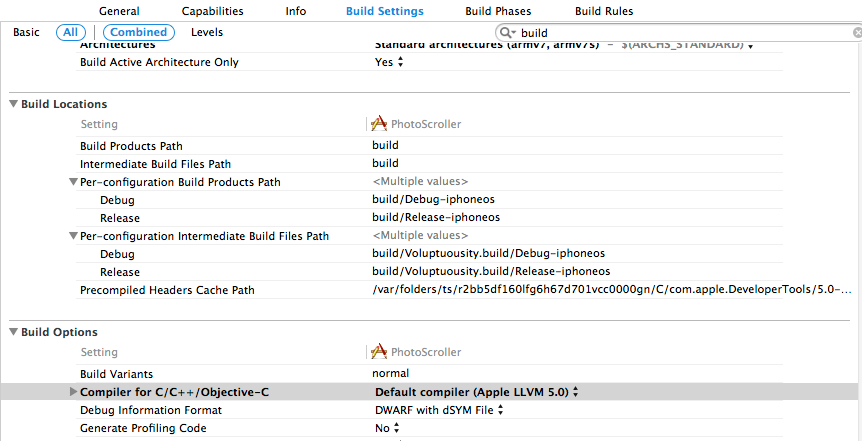Show Basic build settings

click(x=26, y=32)
